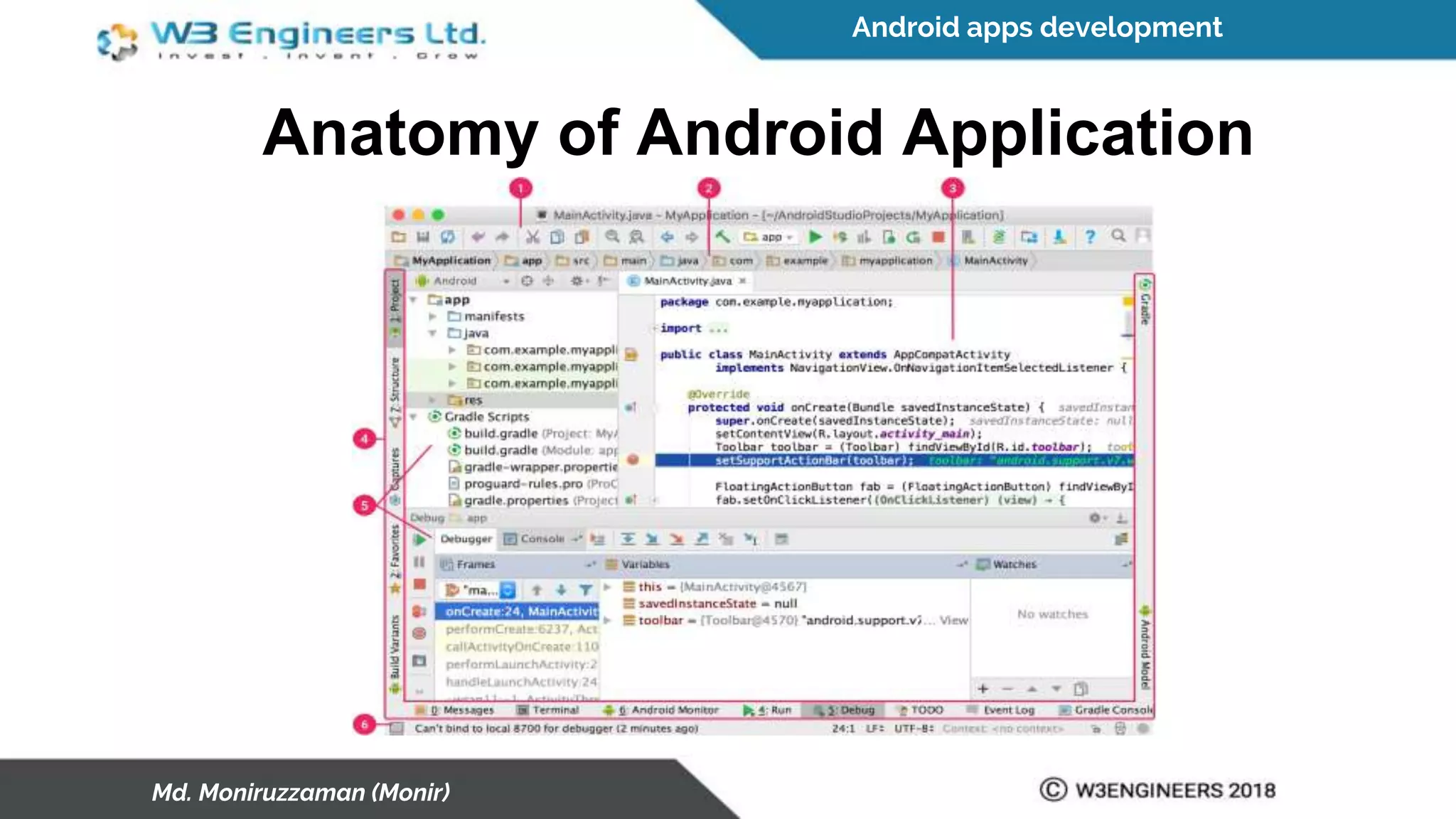Open build.gradle (Module: app) file
This screenshot has height=819, width=1456.
click(x=532, y=450)
